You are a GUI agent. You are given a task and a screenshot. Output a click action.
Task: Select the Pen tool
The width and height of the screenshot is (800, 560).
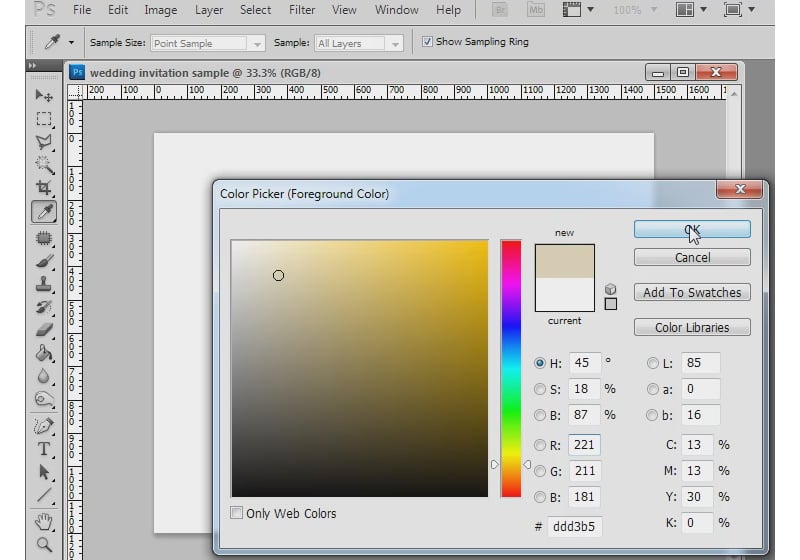coord(44,426)
